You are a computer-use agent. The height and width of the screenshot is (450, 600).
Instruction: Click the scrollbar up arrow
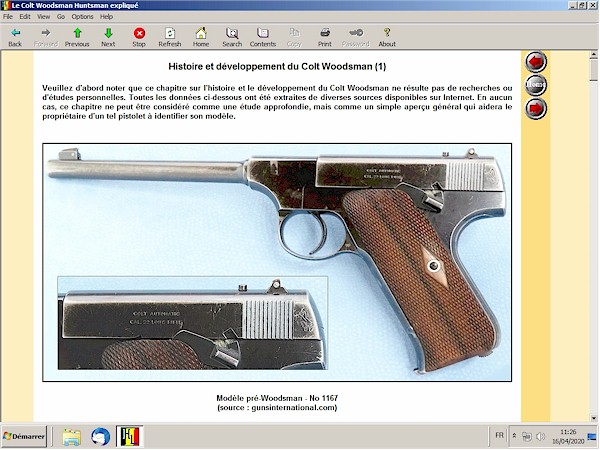point(594,55)
